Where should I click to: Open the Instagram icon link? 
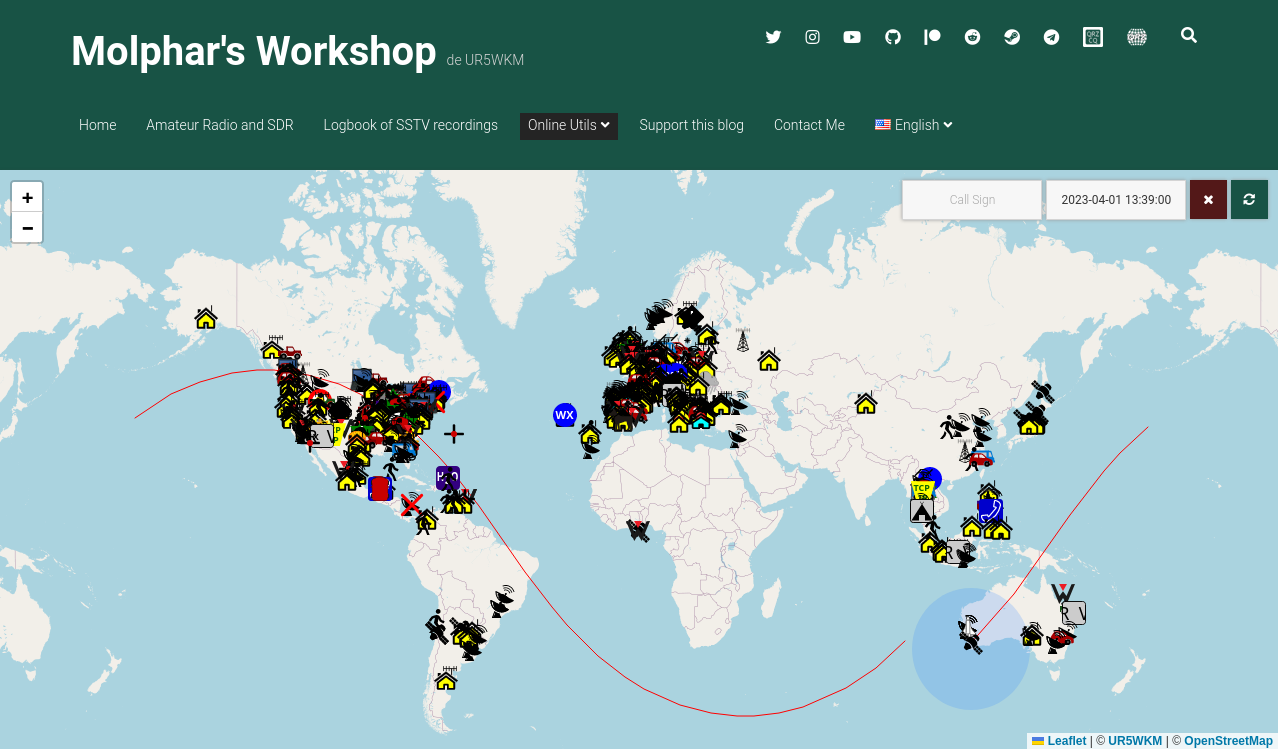[x=813, y=37]
